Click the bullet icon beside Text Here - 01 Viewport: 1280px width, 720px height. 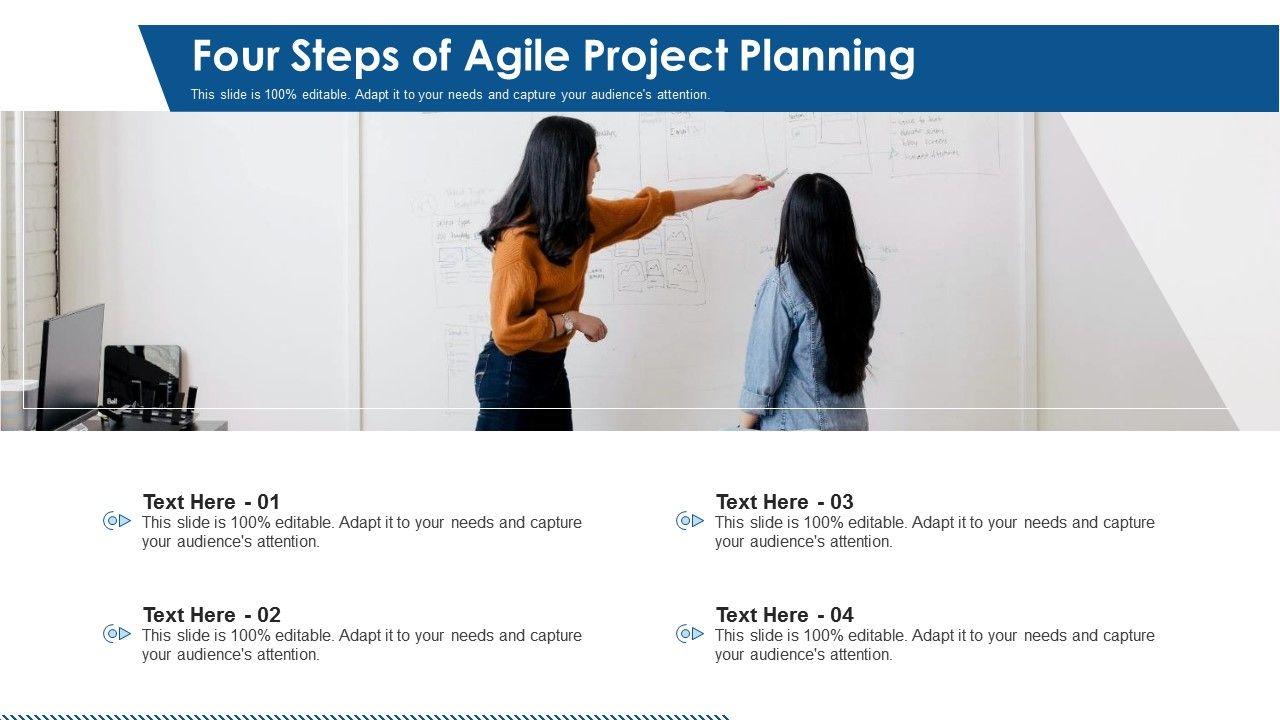(x=117, y=521)
